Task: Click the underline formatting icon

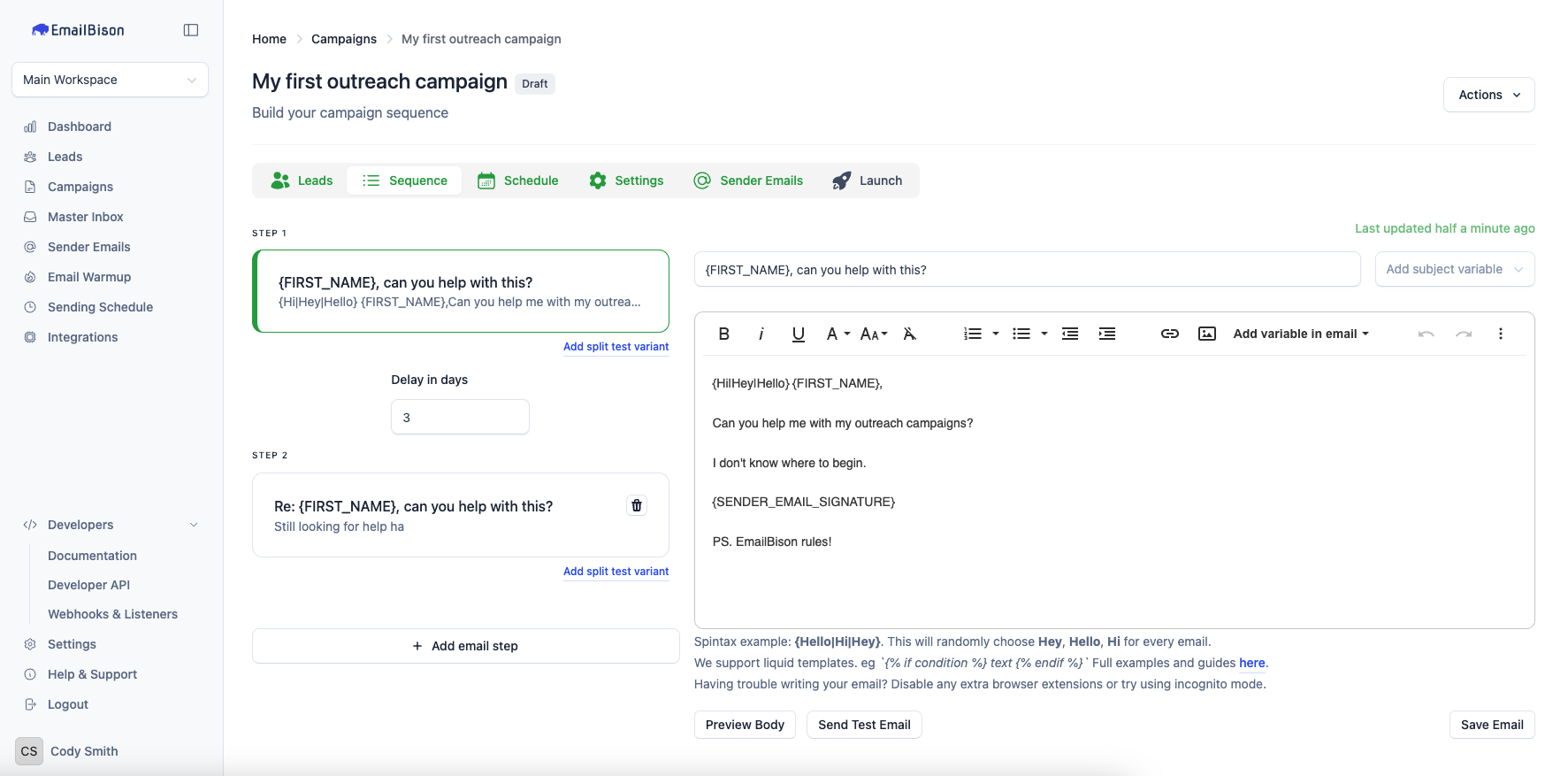Action: pos(798,334)
